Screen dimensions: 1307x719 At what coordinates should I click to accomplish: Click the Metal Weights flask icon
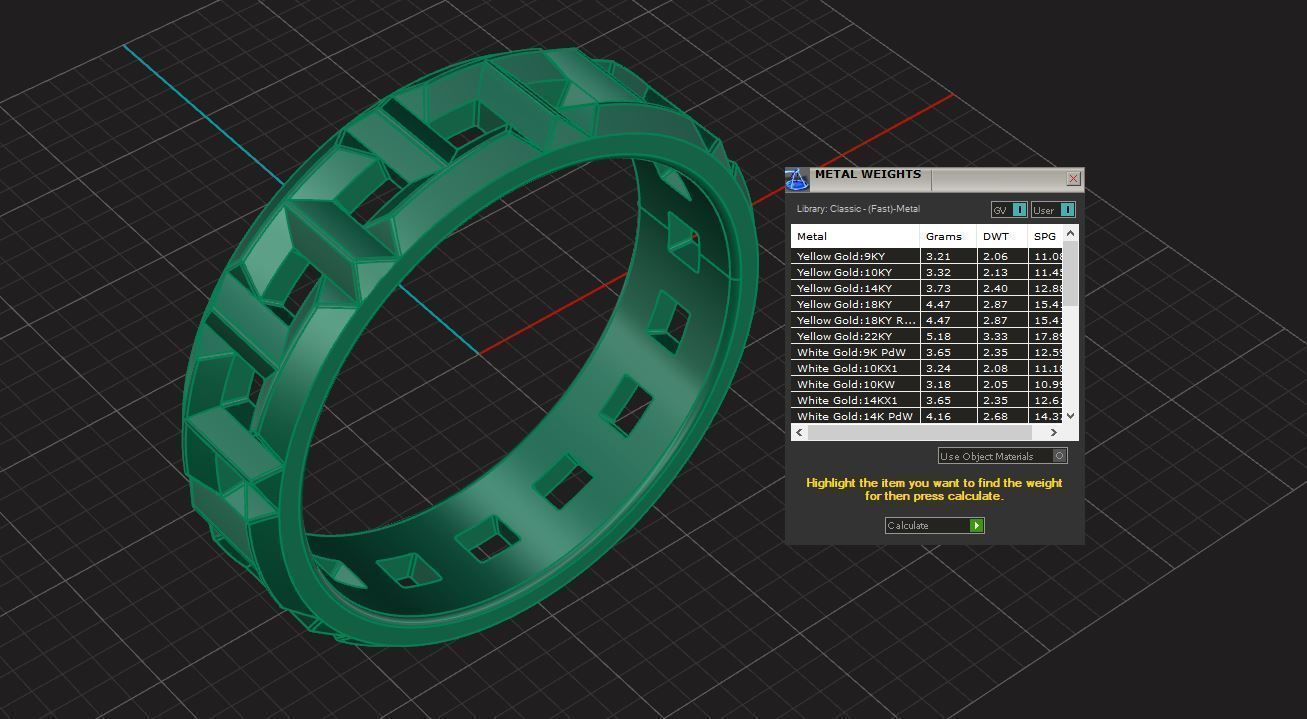tap(796, 179)
